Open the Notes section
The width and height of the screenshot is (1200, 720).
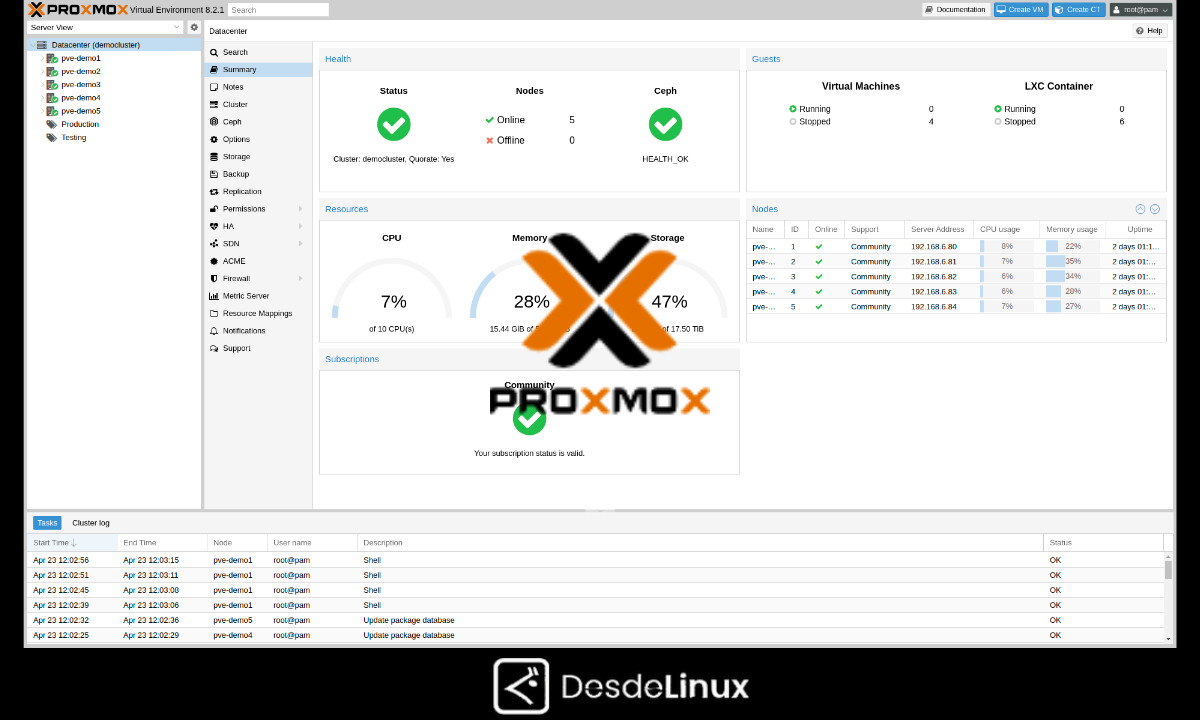(257, 87)
